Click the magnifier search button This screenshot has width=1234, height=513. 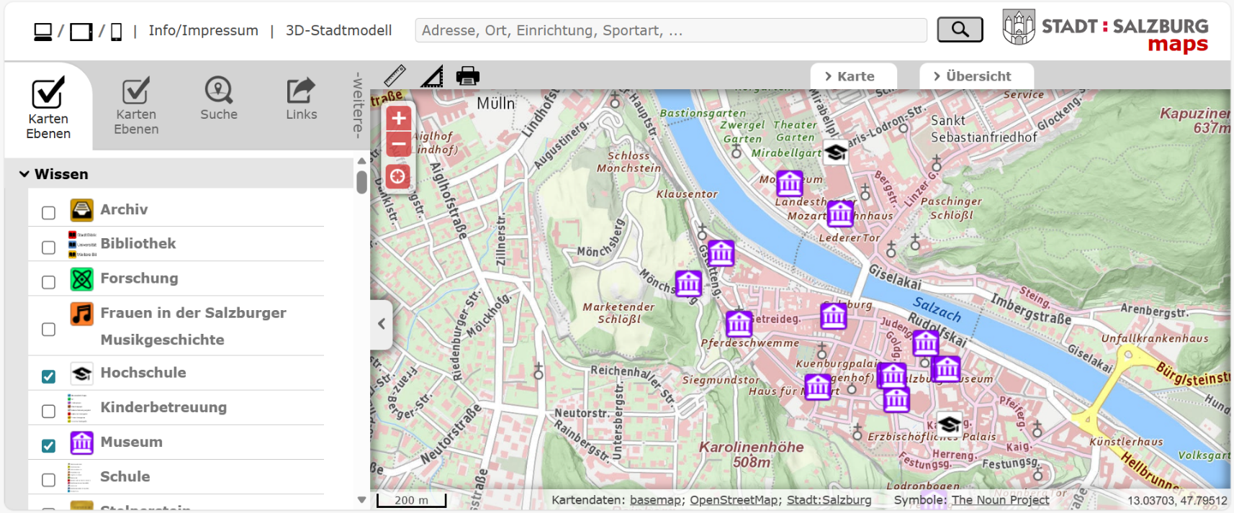(x=960, y=30)
